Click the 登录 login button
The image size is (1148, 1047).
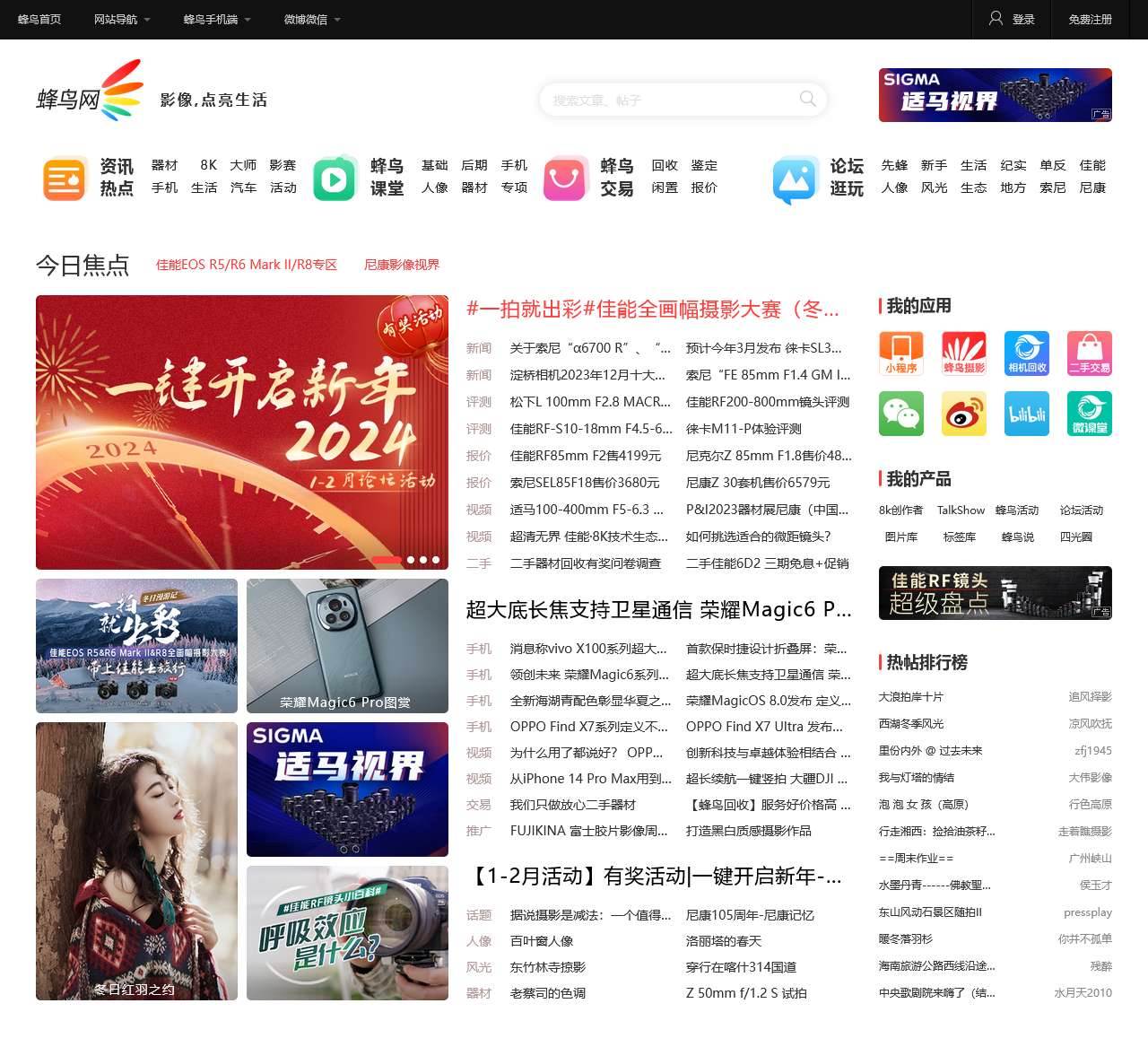1013,20
